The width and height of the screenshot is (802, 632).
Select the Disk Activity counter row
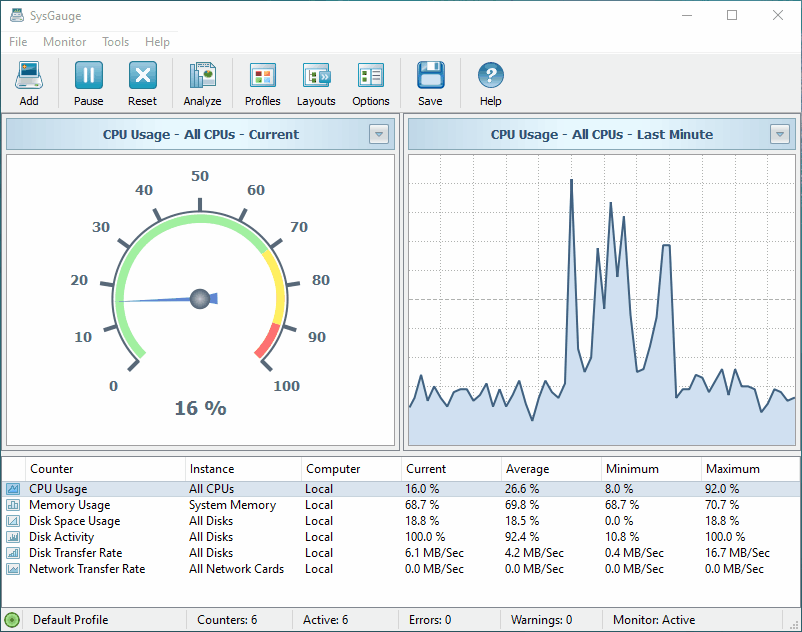click(x=401, y=537)
